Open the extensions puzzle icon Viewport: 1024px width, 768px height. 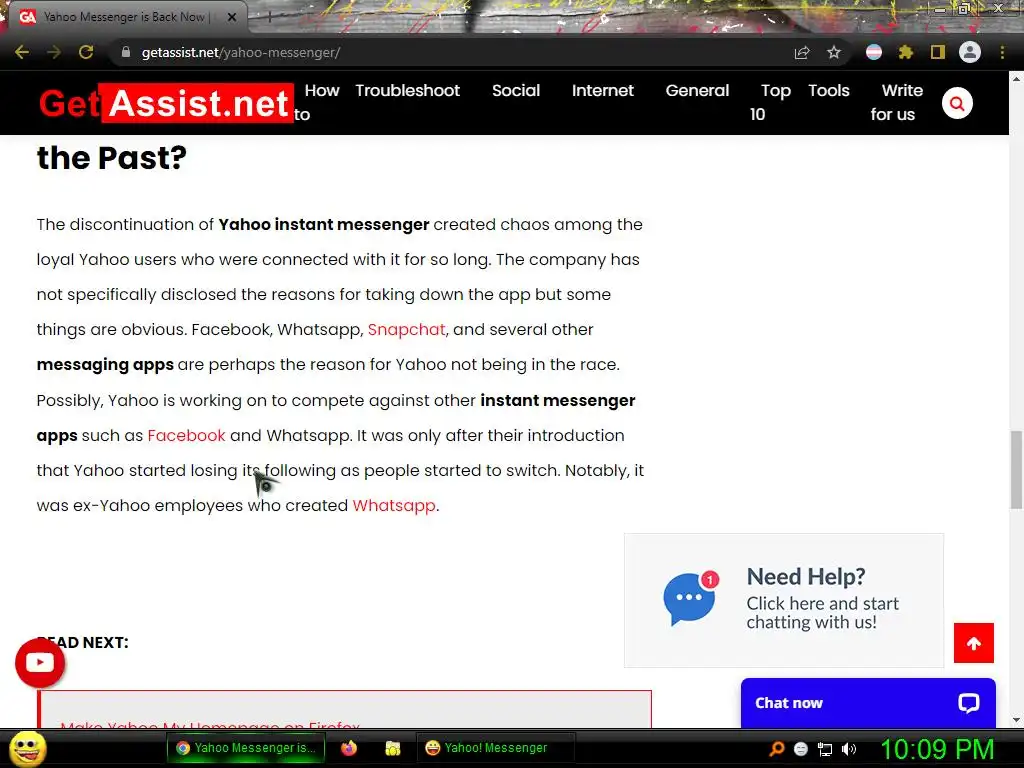pyautogui.click(x=906, y=52)
